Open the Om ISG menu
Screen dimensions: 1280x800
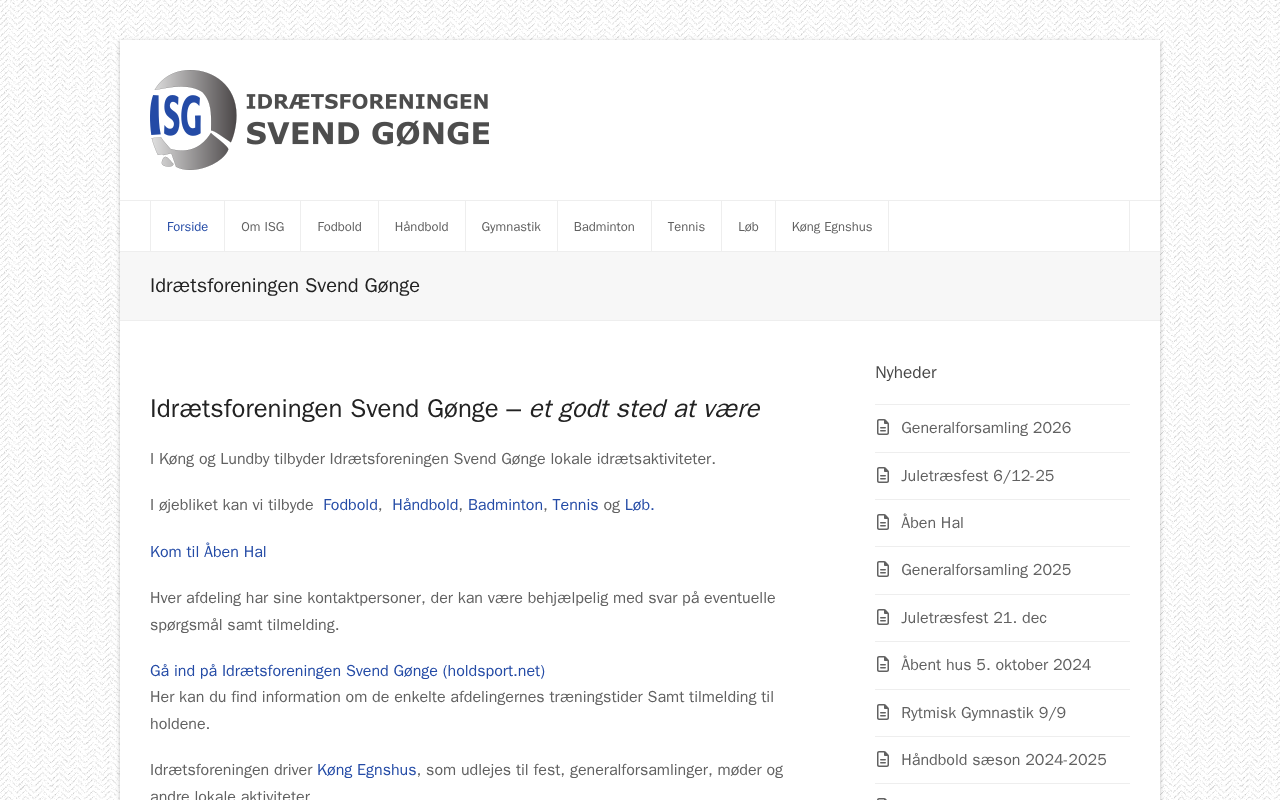click(x=262, y=227)
